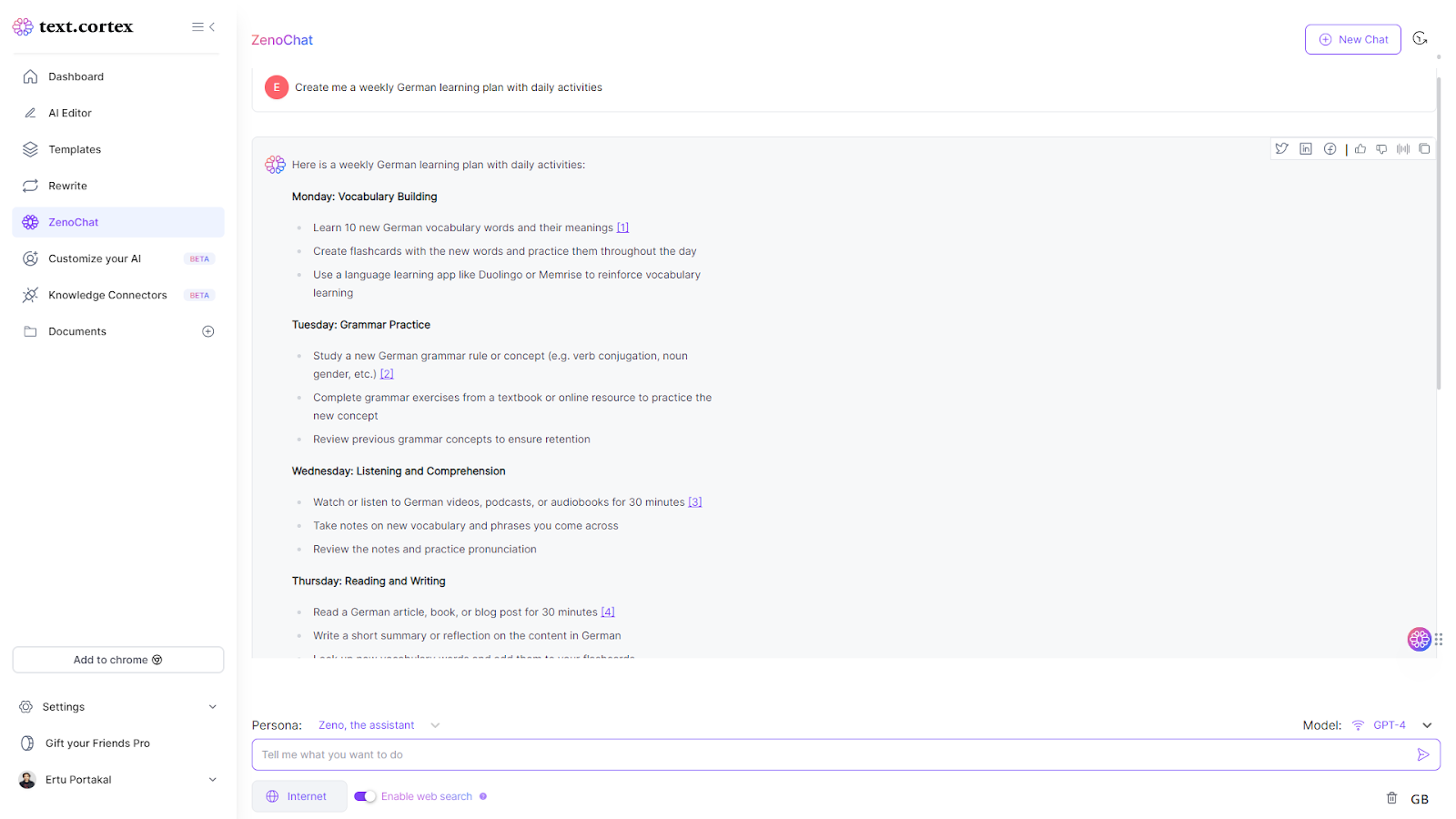
Task: Click the Wi-Fi icon next to Model
Action: tap(1358, 725)
